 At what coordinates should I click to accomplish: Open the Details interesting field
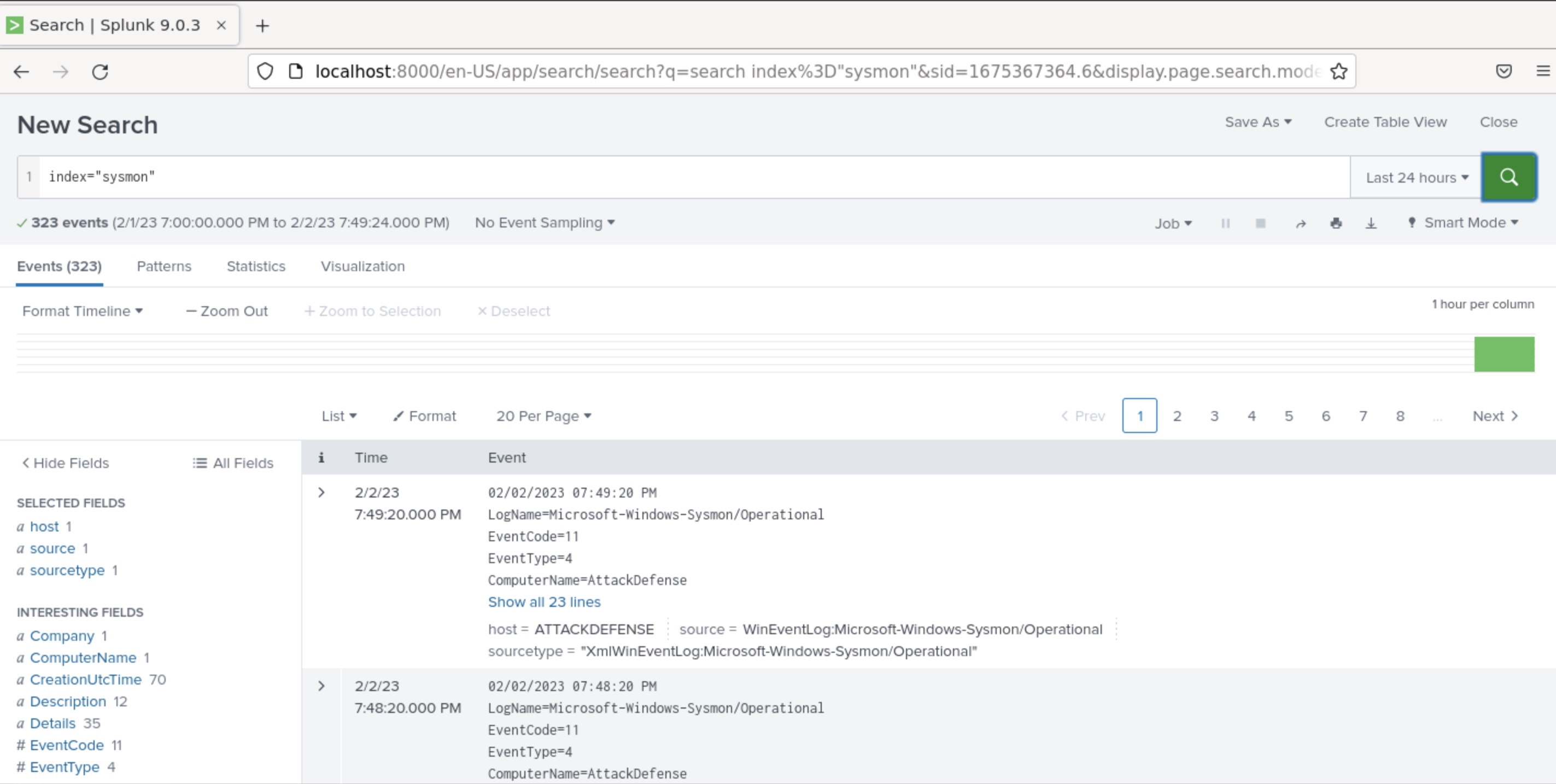click(53, 724)
